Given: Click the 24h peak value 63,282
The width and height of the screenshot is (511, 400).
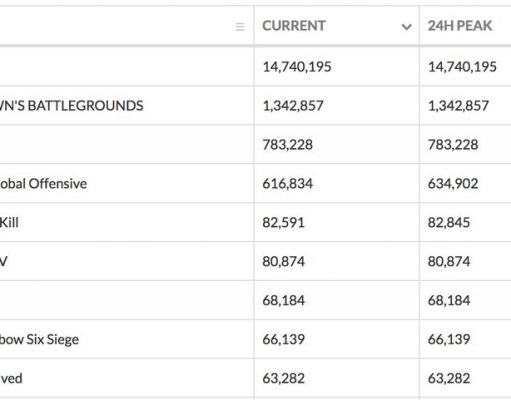Looking at the screenshot, I should [449, 378].
